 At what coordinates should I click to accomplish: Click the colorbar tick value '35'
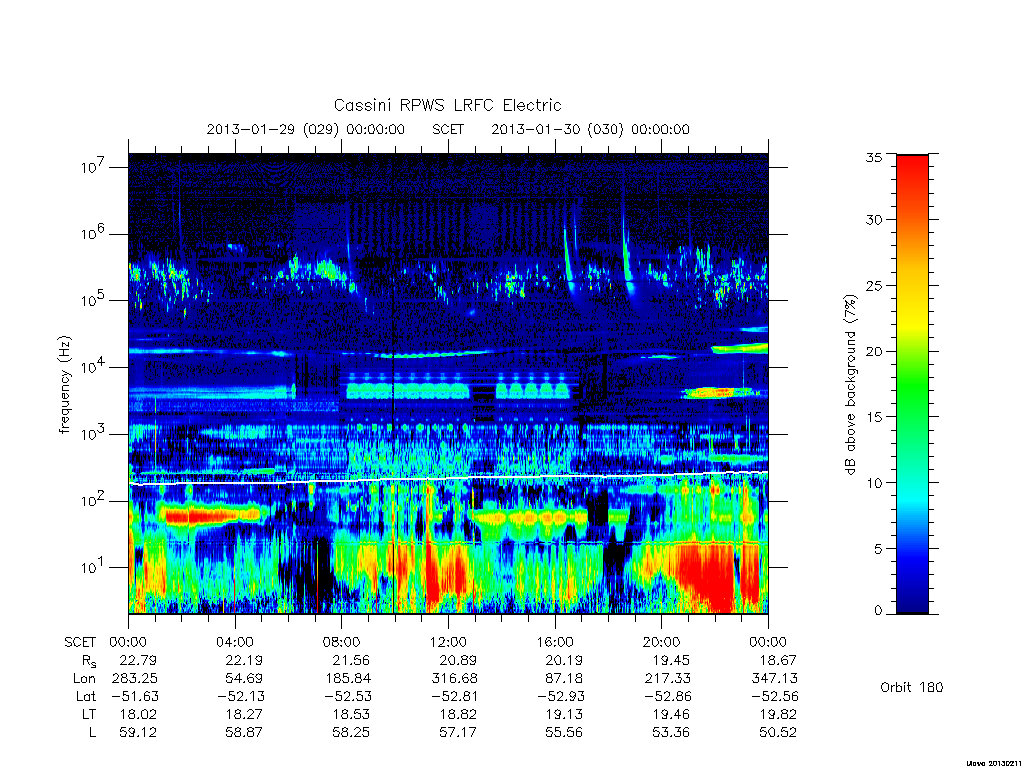(874, 157)
